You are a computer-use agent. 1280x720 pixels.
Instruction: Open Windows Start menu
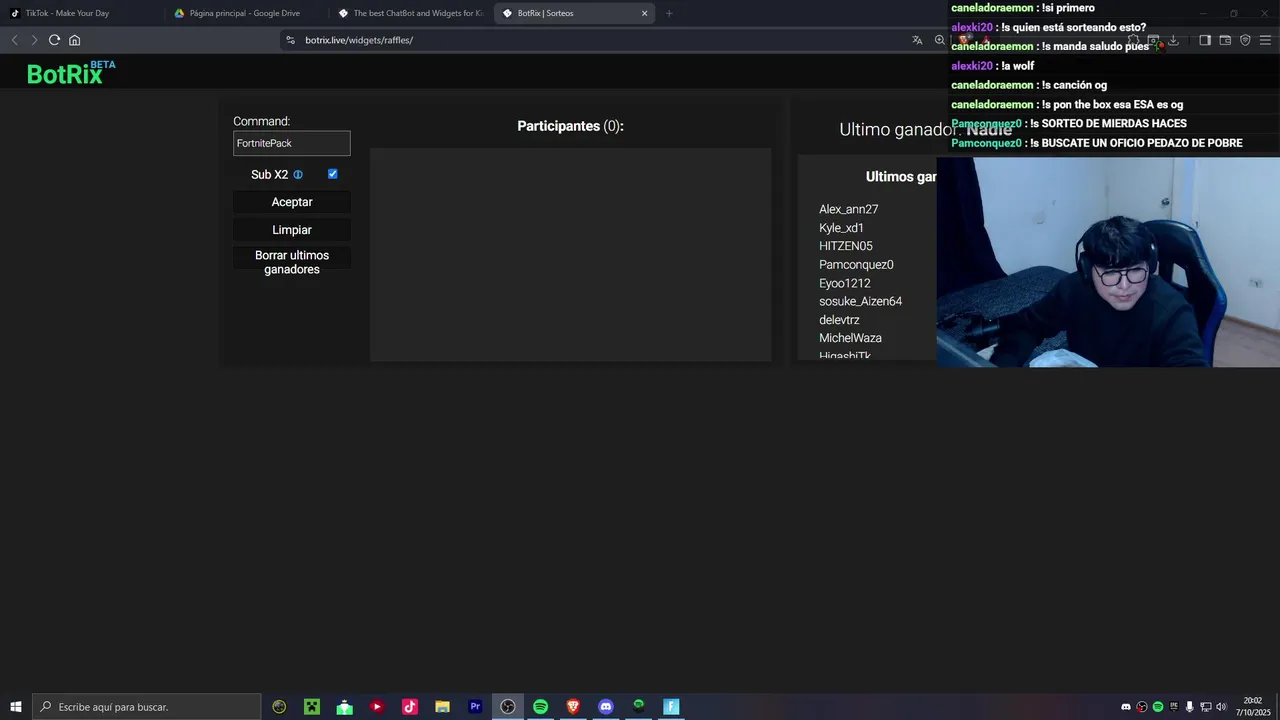16,707
